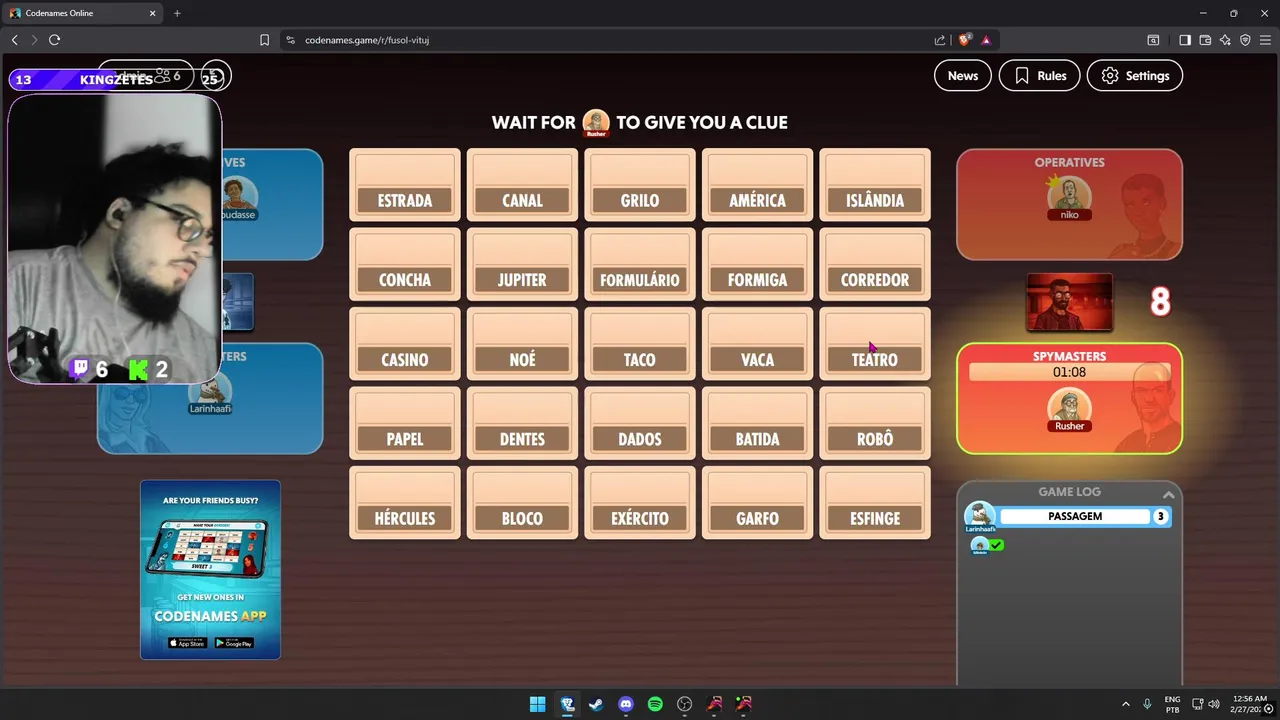
Task: Open the game Settings button
Action: [1135, 76]
